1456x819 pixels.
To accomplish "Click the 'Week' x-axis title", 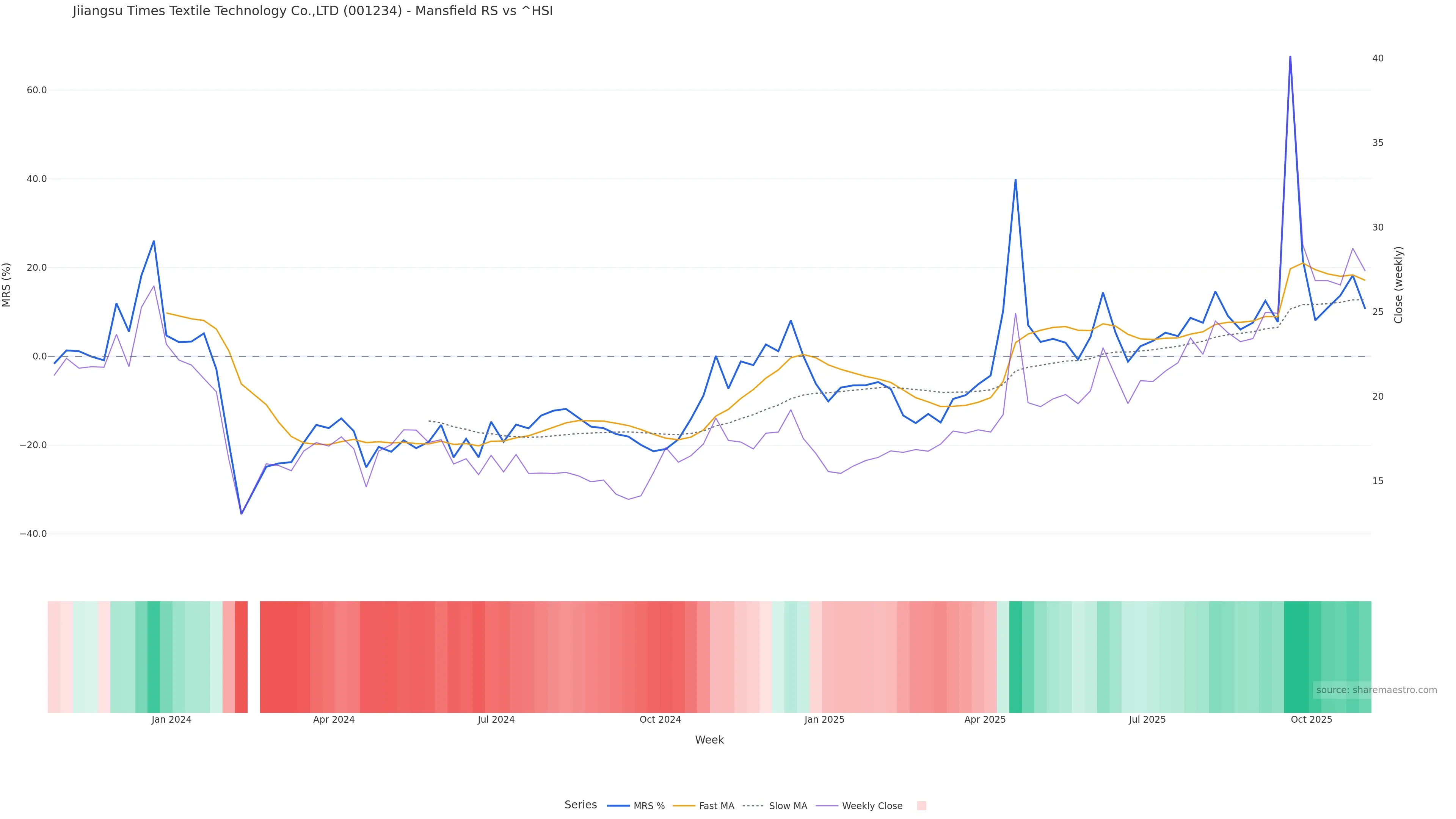I will (709, 740).
